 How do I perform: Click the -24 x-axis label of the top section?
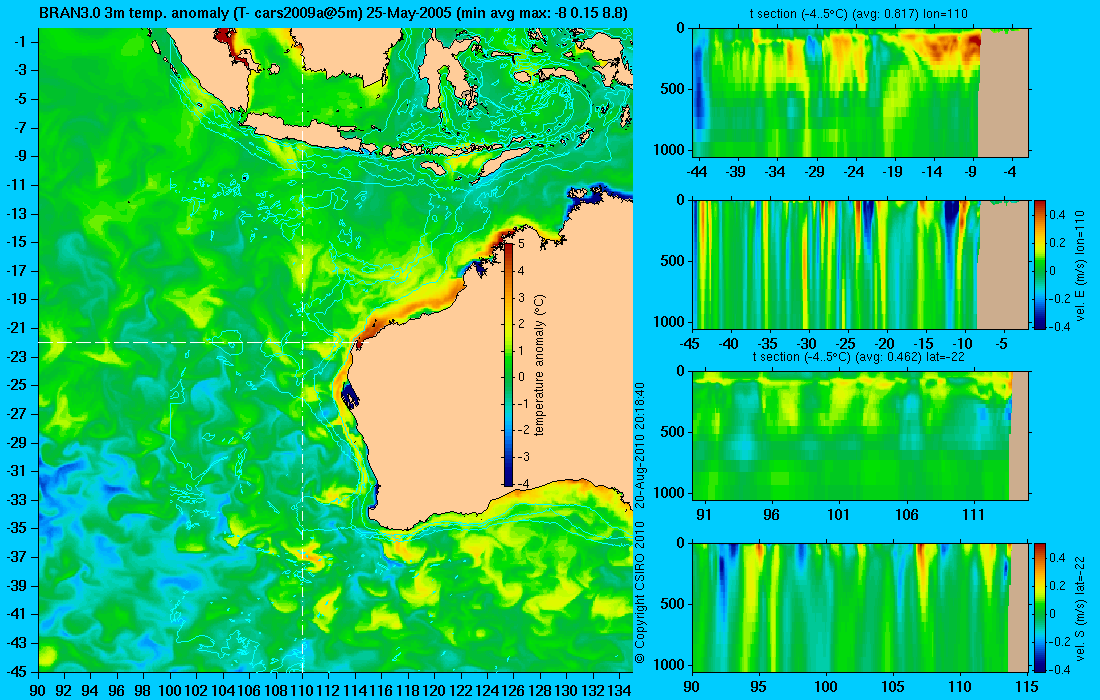click(x=854, y=172)
